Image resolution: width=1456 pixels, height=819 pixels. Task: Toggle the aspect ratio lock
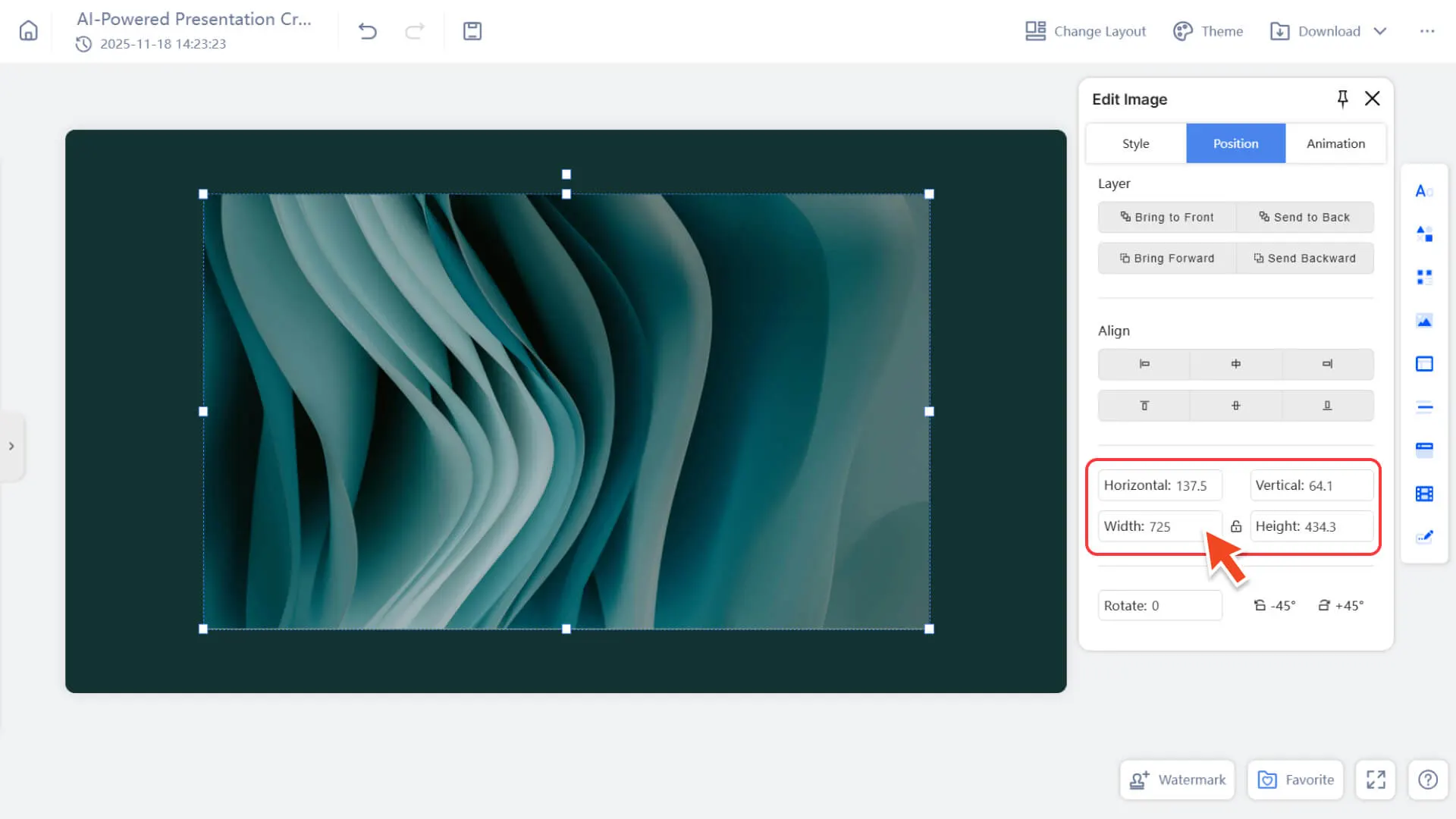point(1236,526)
